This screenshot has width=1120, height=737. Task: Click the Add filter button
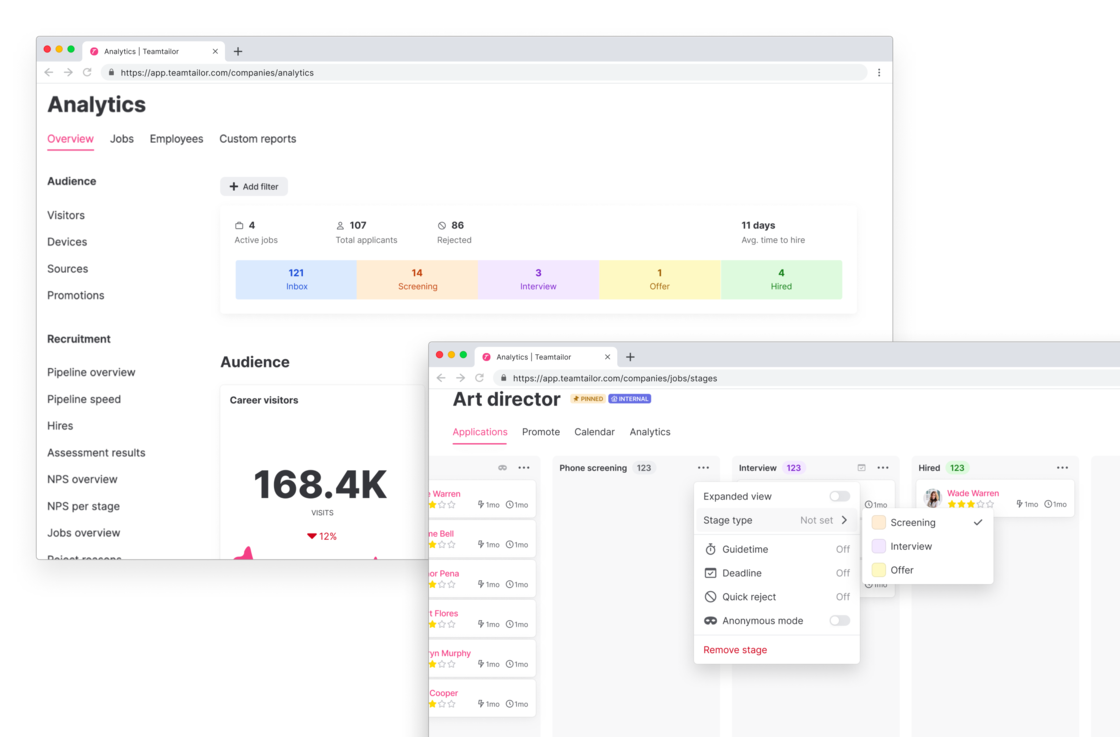pos(253,186)
